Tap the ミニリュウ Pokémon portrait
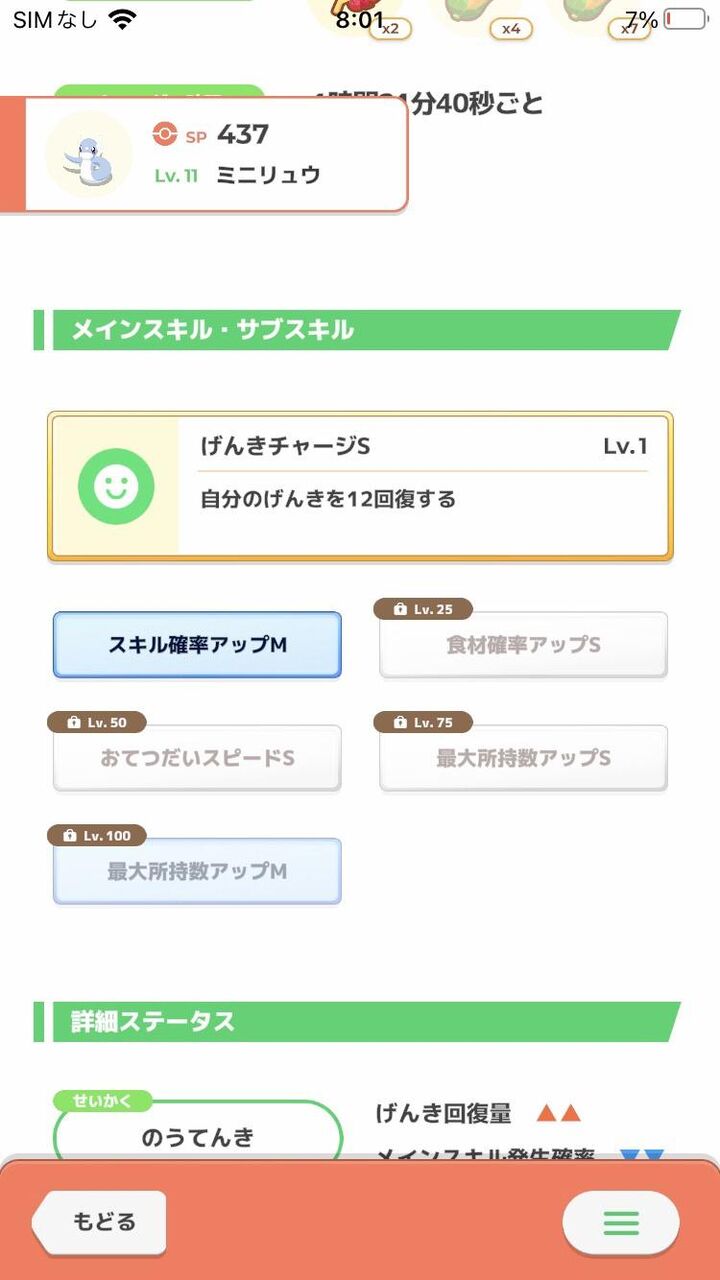720x1280 pixels. click(88, 154)
